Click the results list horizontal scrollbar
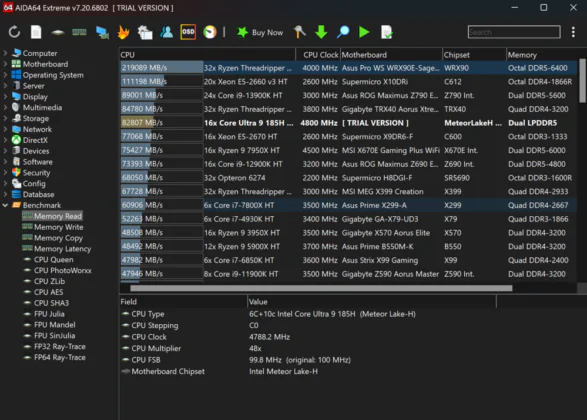This screenshot has height=420, width=587. pyautogui.click(x=321, y=288)
